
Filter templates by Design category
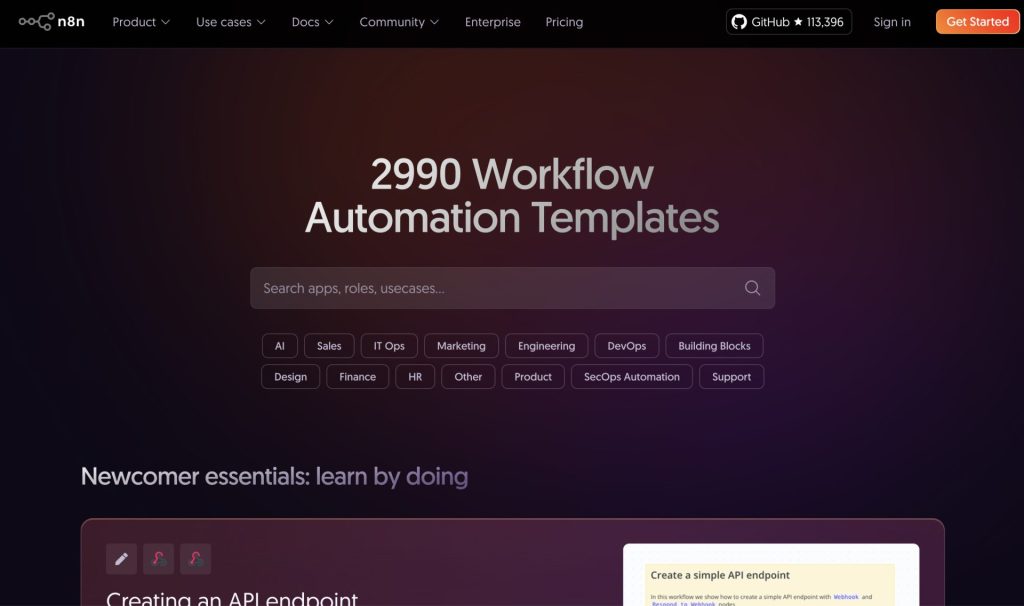[x=291, y=377]
